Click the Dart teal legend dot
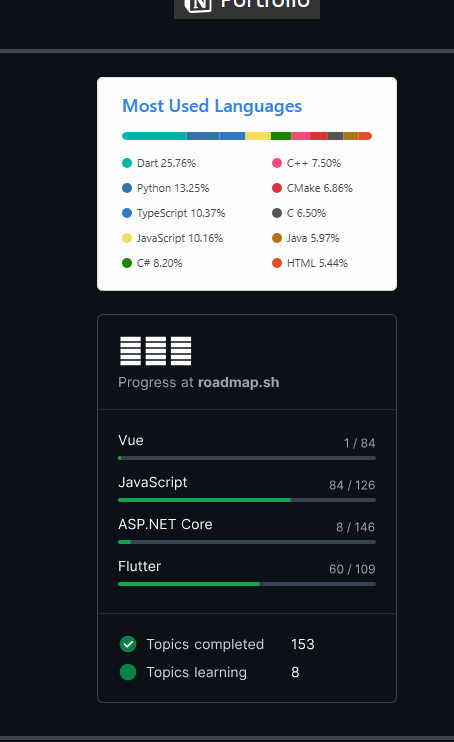The image size is (454, 742). tap(127, 163)
